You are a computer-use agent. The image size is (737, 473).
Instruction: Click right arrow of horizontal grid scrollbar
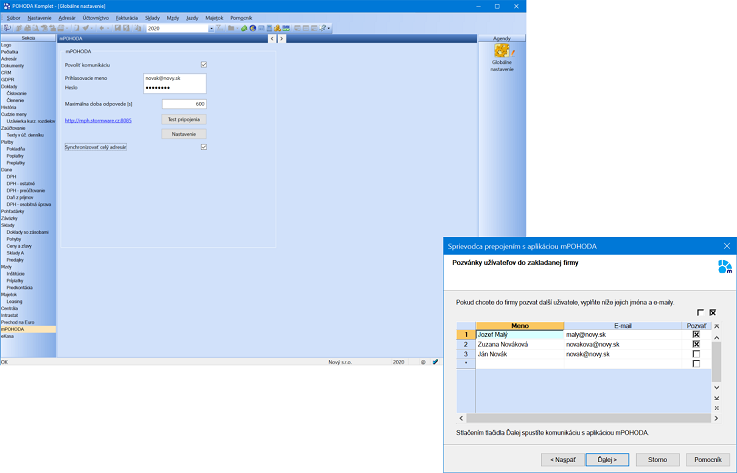tap(716, 418)
